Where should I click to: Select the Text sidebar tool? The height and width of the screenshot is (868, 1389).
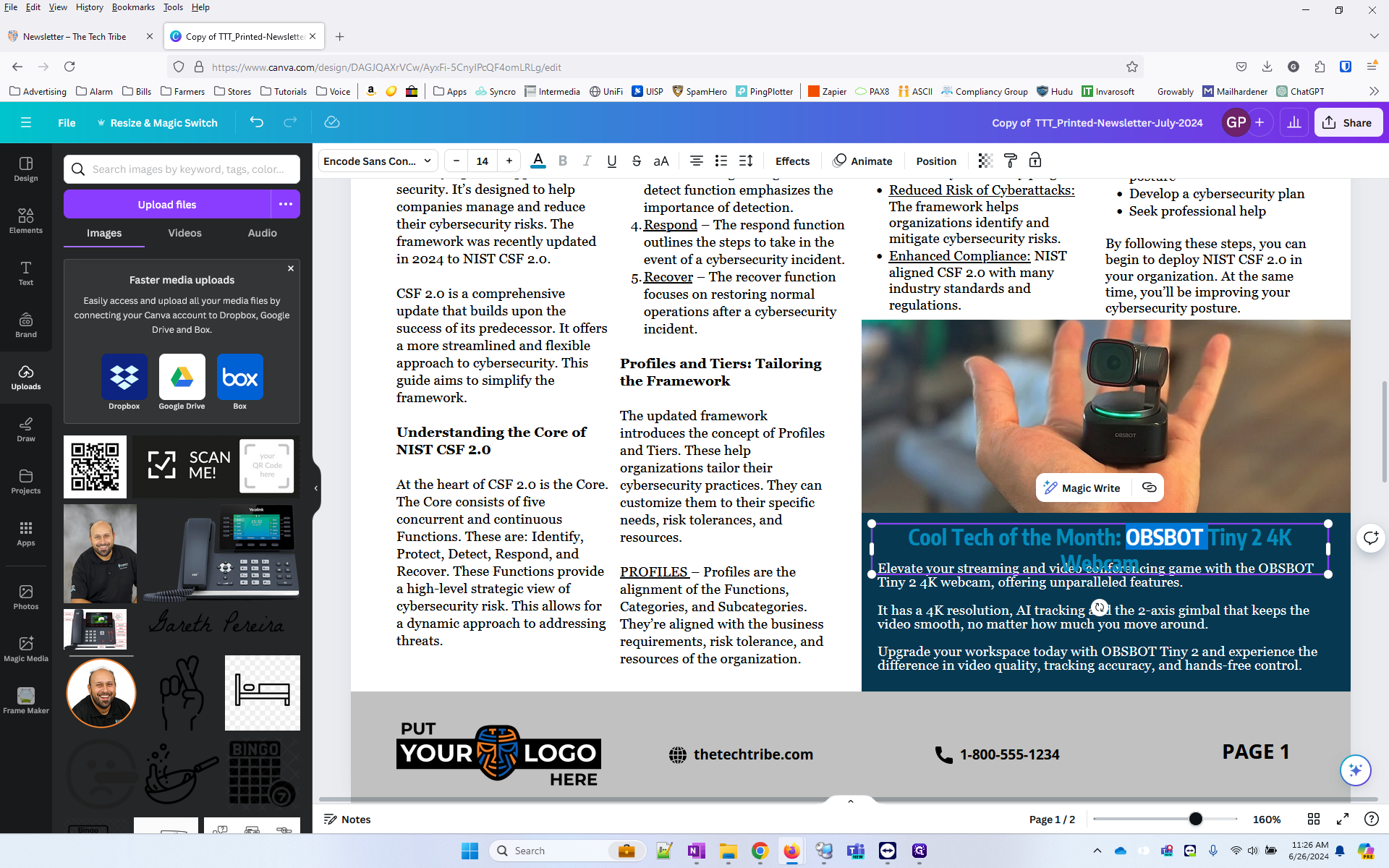(x=26, y=273)
